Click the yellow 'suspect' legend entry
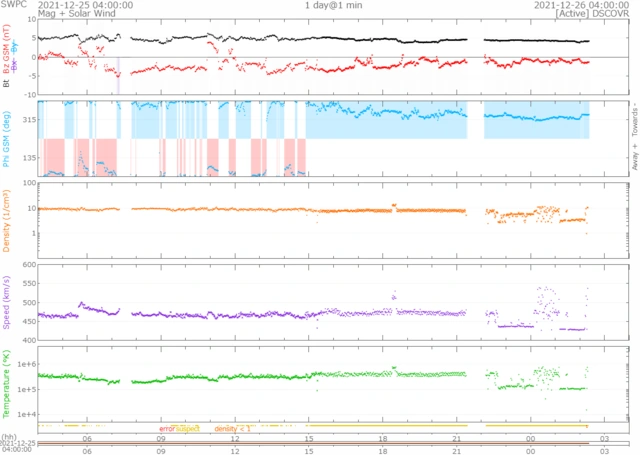Image resolution: width=640 pixels, height=455 pixels. 188,428
